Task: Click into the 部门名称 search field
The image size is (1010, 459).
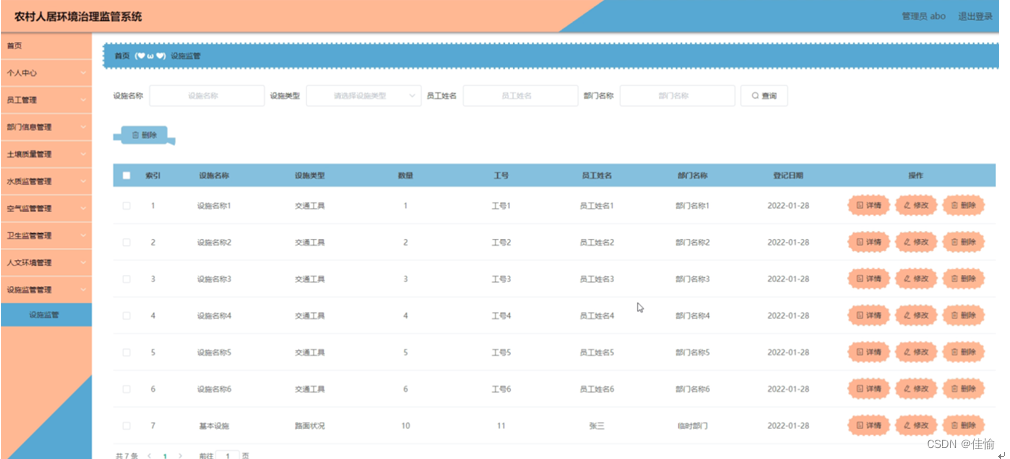Action: (677, 96)
